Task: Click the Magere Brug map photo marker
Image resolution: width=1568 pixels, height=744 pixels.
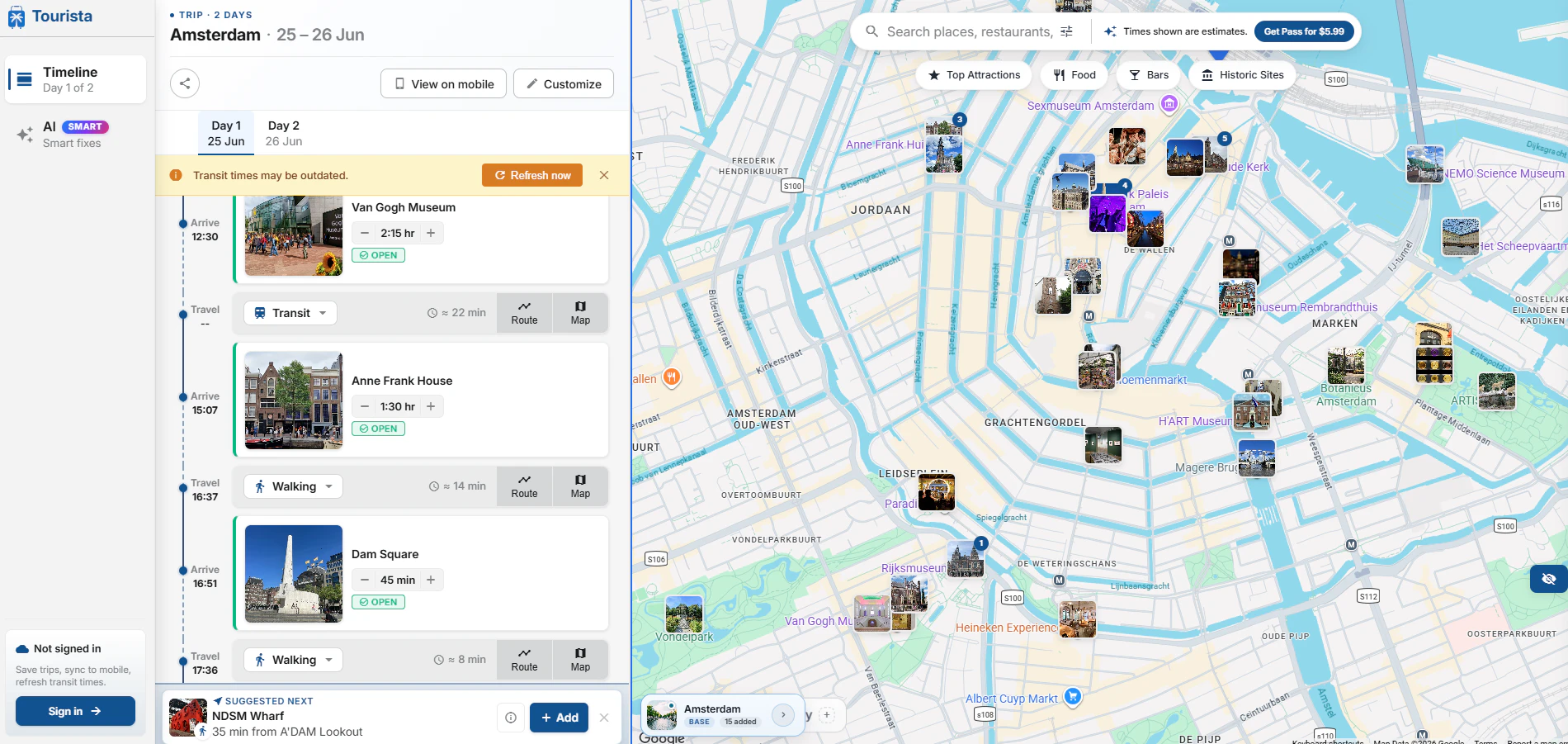Action: coord(1257,458)
